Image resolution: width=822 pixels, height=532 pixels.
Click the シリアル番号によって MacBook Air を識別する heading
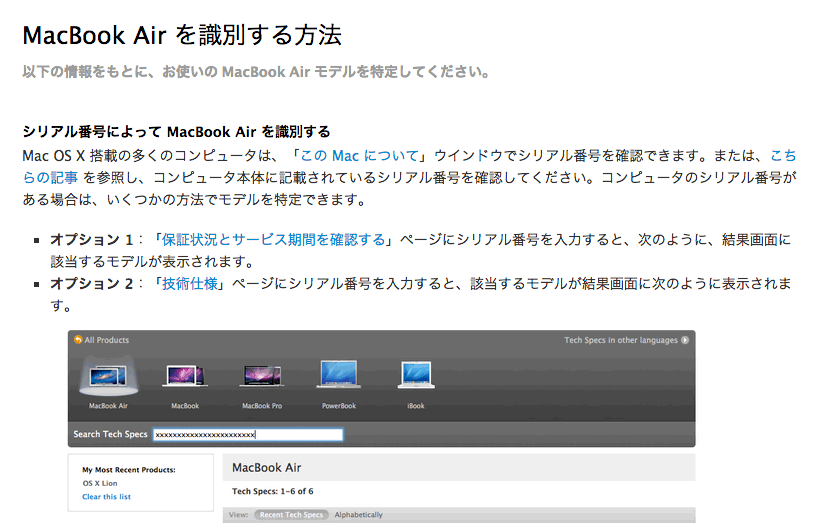coord(176,132)
